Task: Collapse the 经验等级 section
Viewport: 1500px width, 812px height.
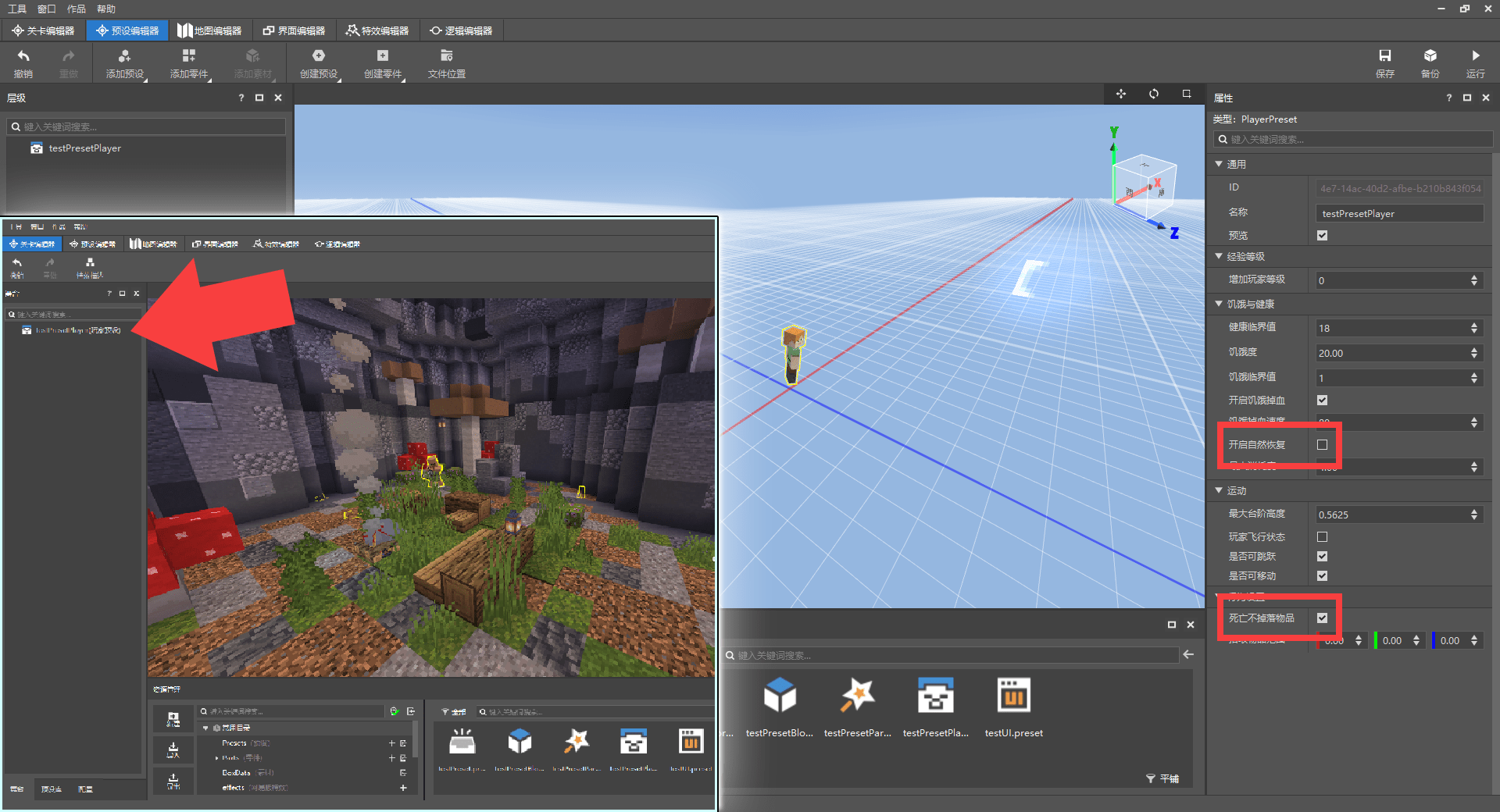Action: click(x=1219, y=256)
